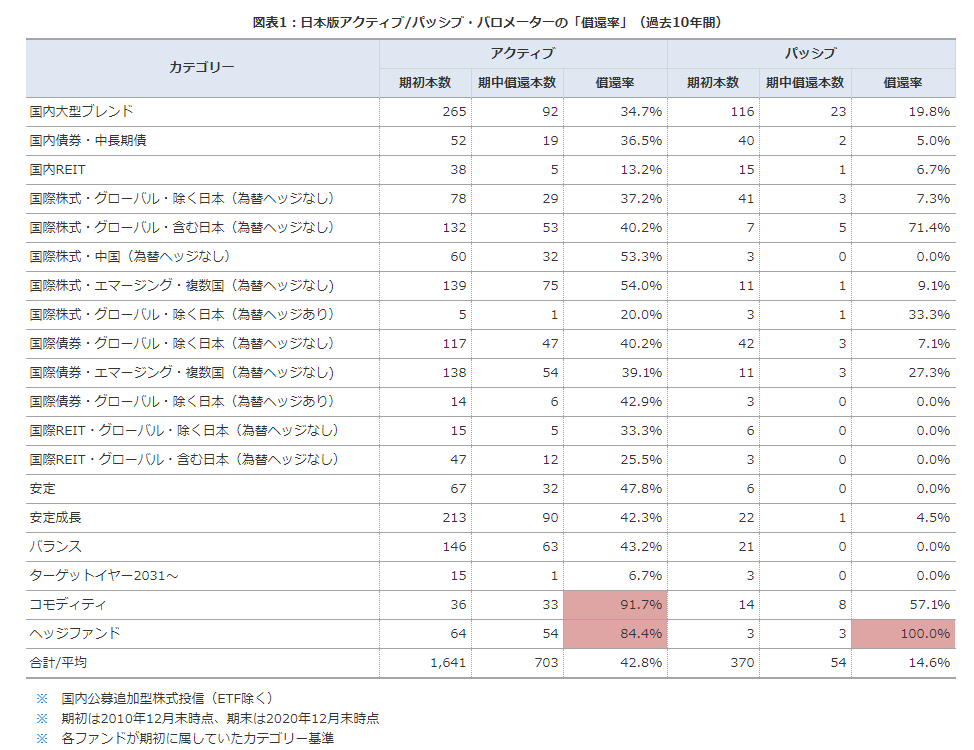Select the footnote about 2010年12月末時点

pos(220,718)
